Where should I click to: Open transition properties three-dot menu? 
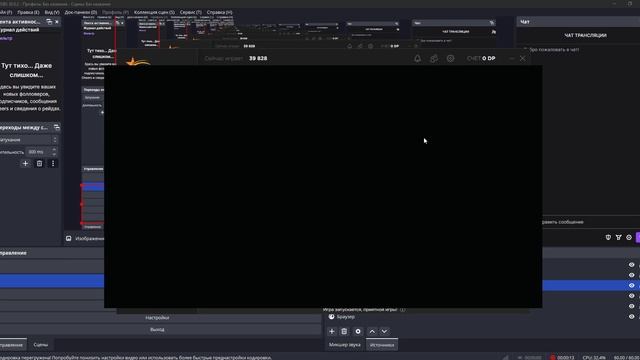[53, 164]
